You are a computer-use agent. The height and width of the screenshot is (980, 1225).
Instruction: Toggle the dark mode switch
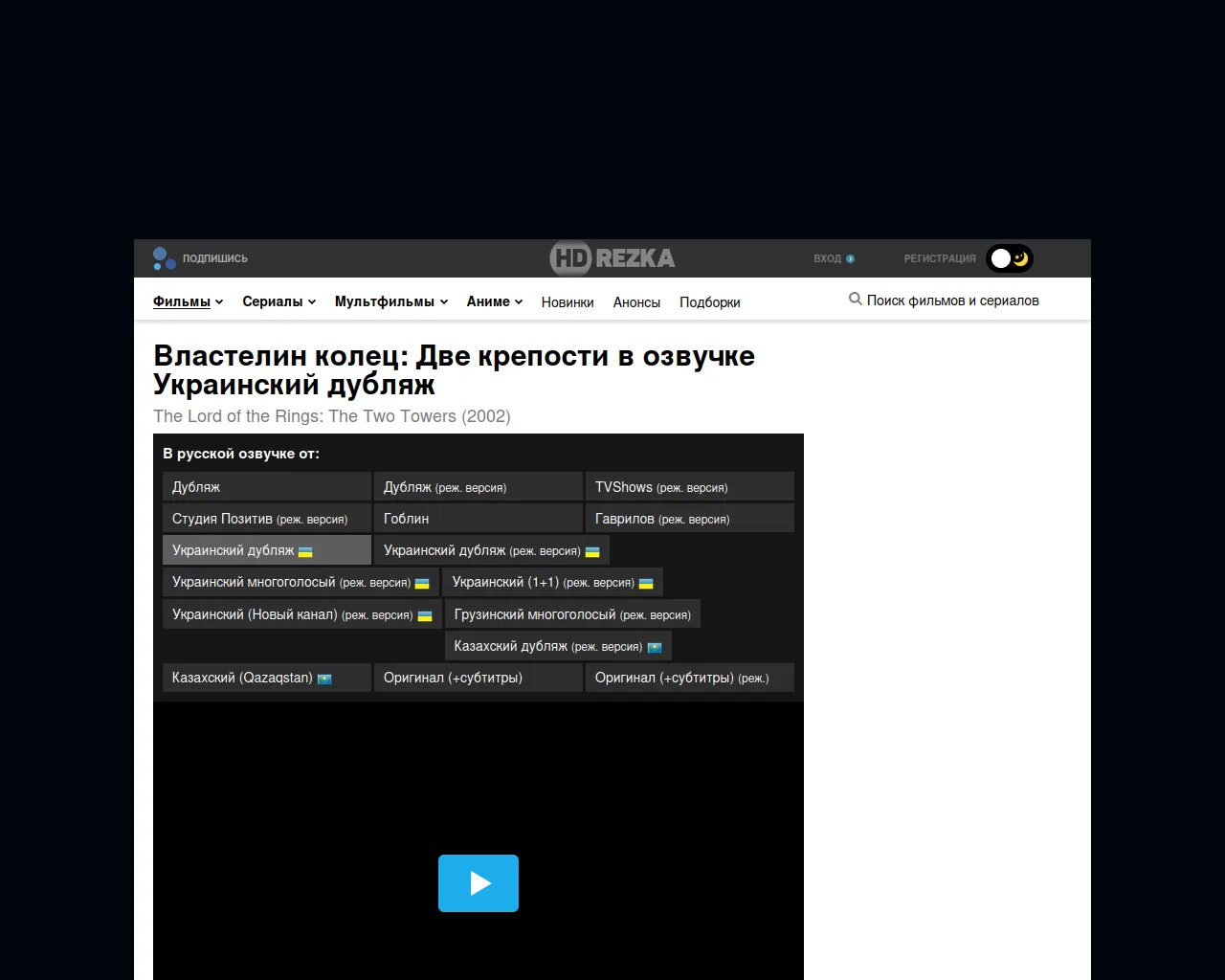coord(1010,258)
